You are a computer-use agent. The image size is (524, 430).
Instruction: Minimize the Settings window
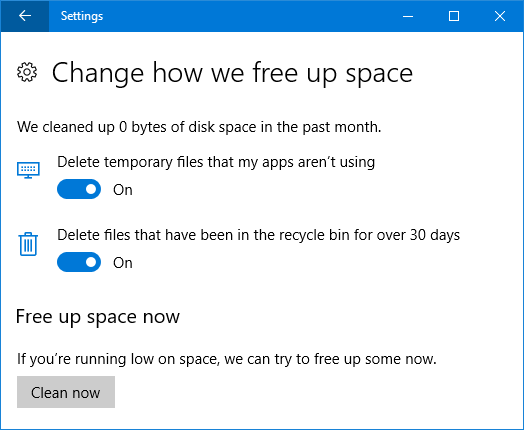pyautogui.click(x=408, y=16)
